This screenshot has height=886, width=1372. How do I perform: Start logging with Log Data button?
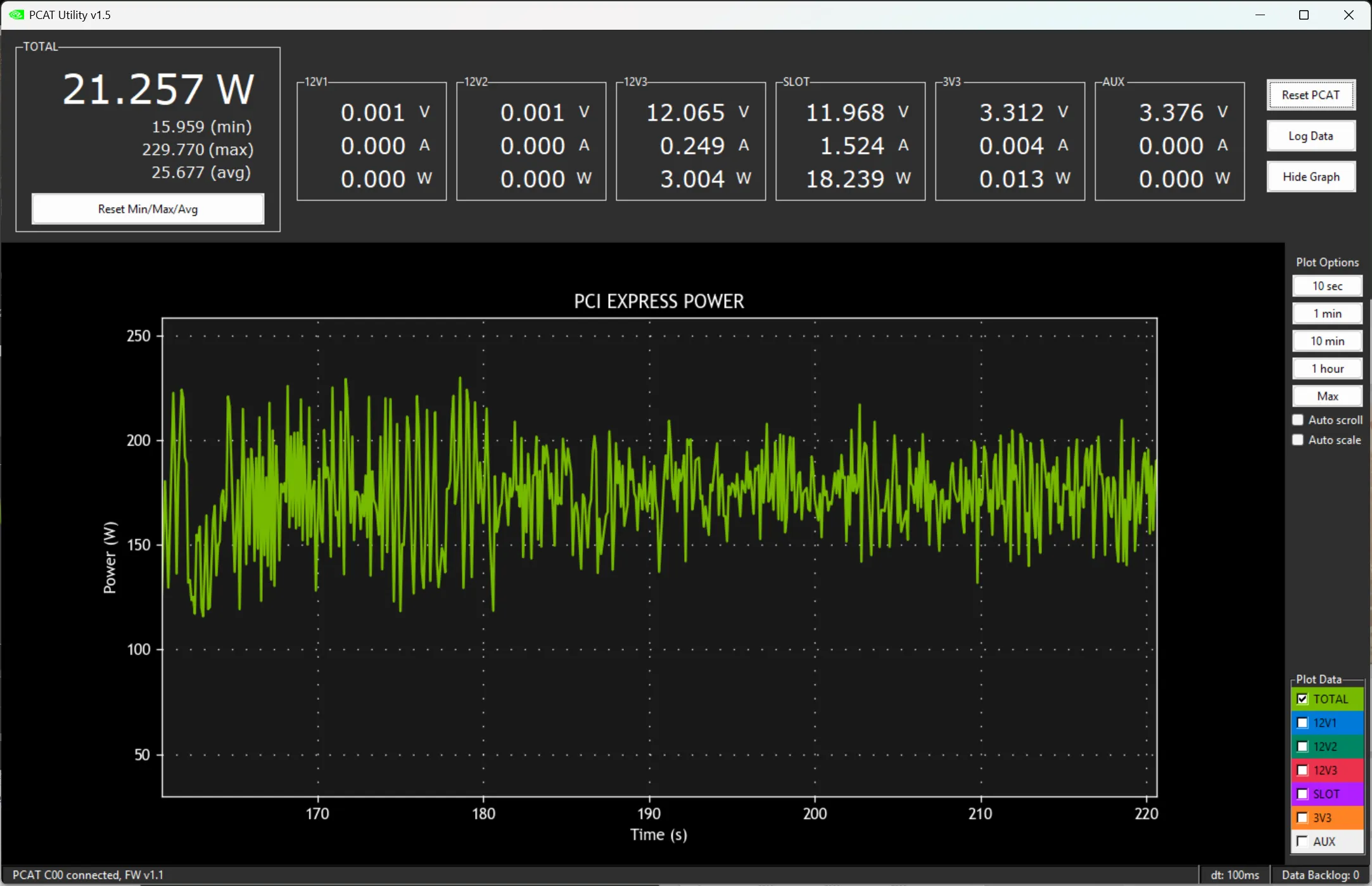pyautogui.click(x=1311, y=136)
